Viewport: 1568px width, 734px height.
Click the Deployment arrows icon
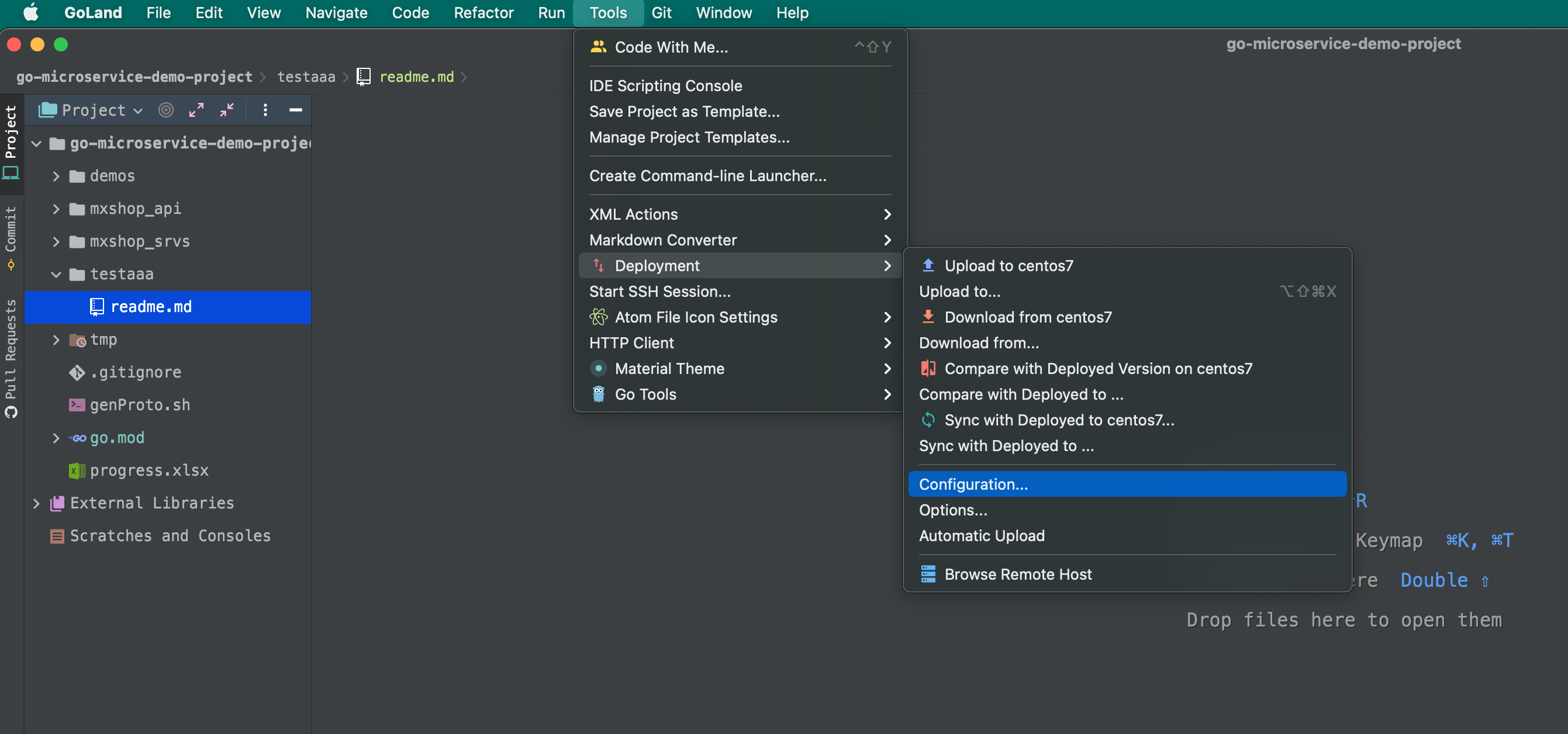598,265
